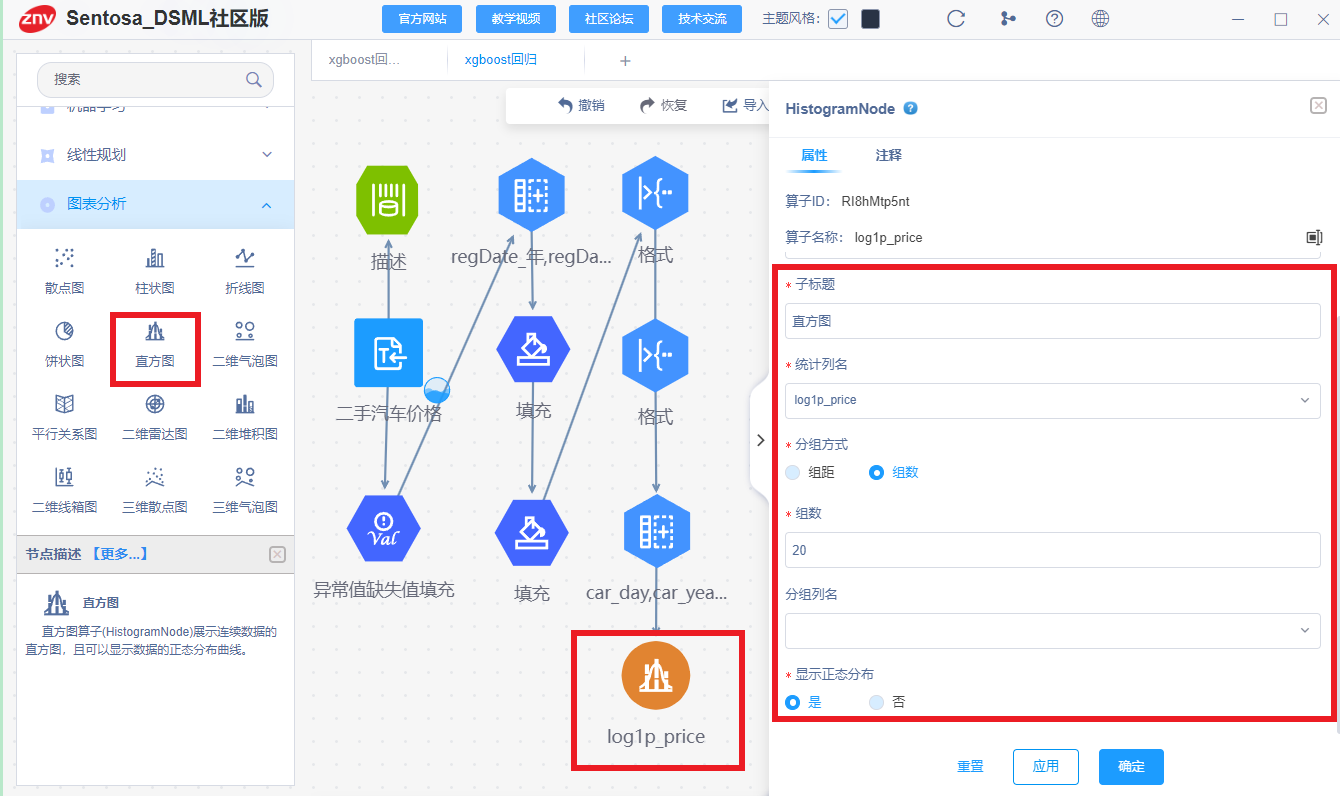Click the icon beside 算子名称 field
Image resolution: width=1340 pixels, height=796 pixels.
pos(1314,237)
